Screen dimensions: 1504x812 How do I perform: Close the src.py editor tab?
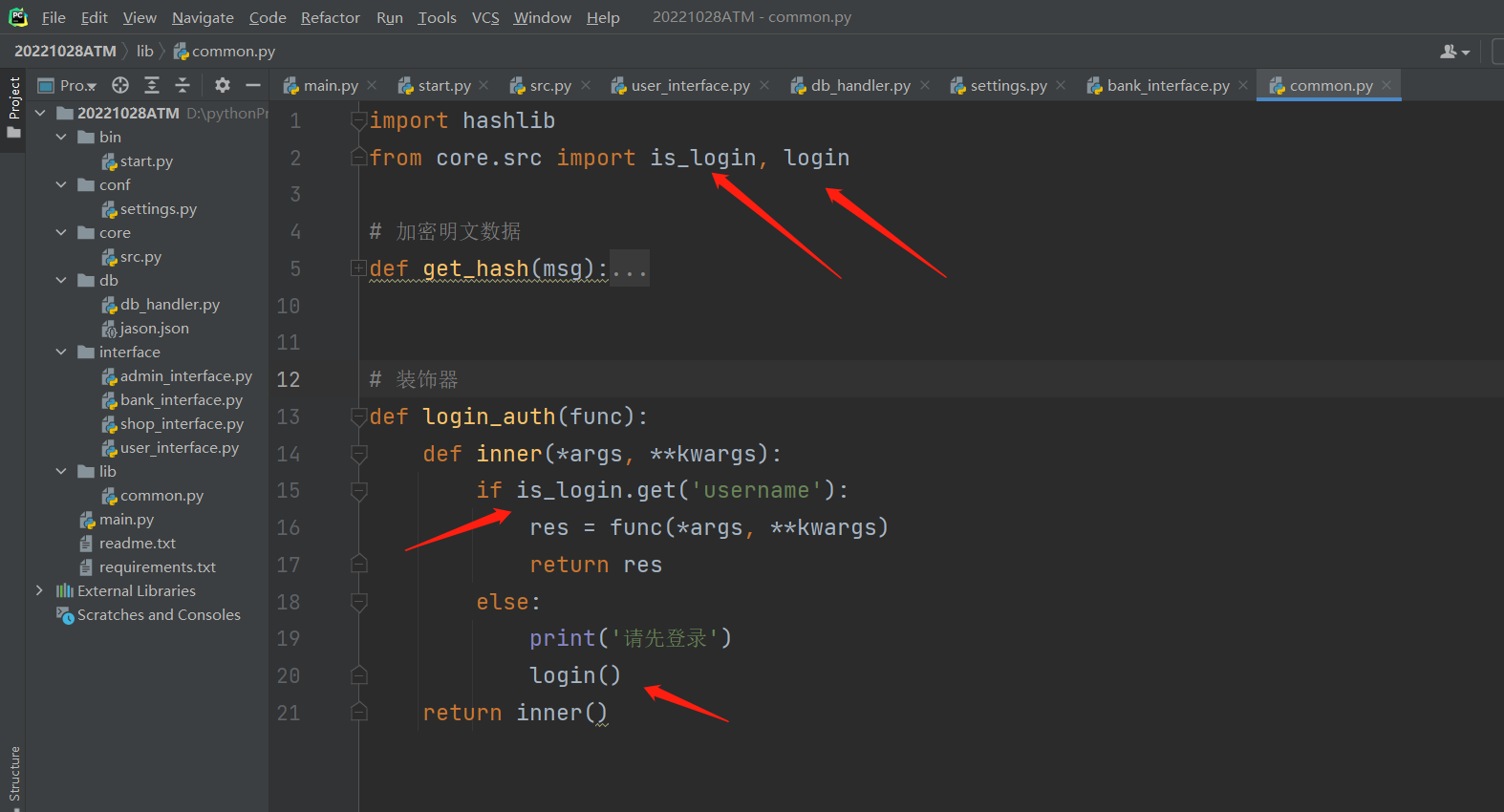(x=586, y=85)
